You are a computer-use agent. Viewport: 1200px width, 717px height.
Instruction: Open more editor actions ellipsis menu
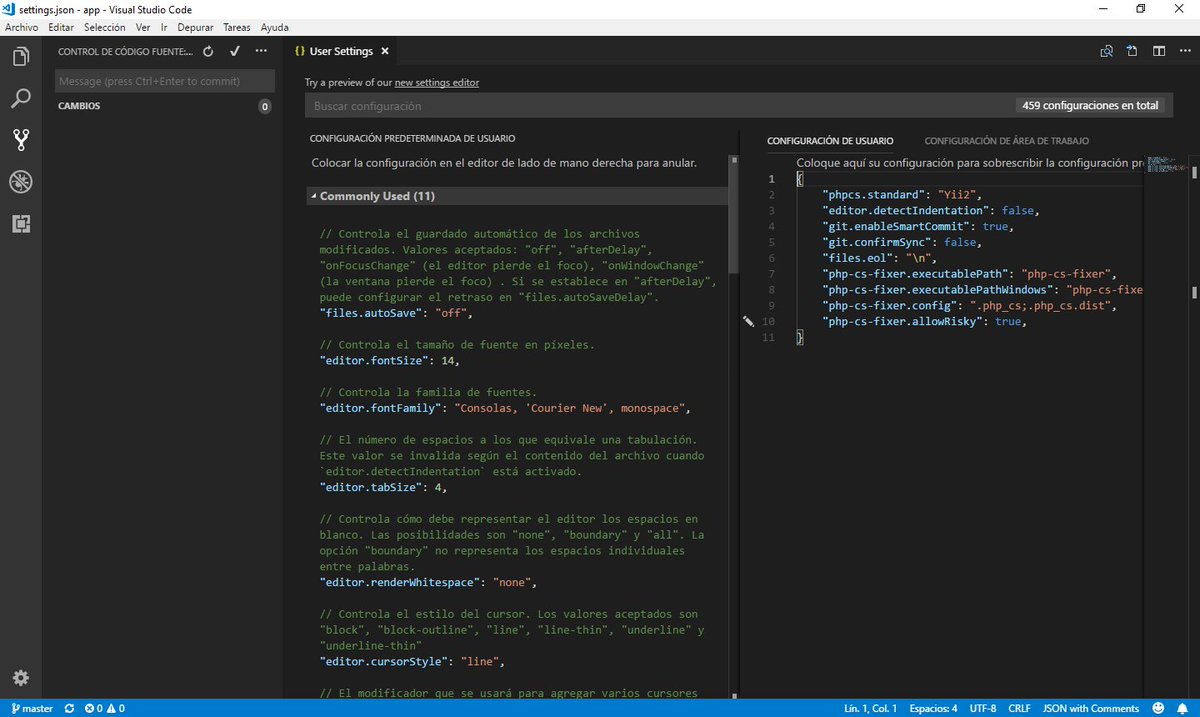click(1185, 51)
